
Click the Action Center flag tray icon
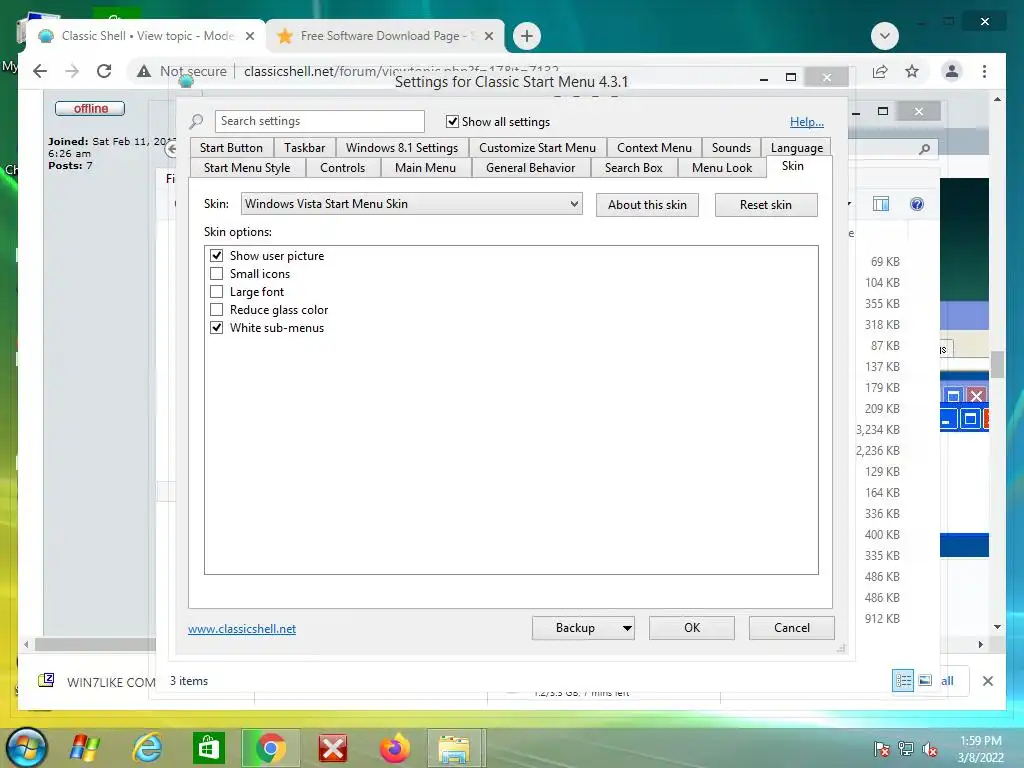coord(882,749)
